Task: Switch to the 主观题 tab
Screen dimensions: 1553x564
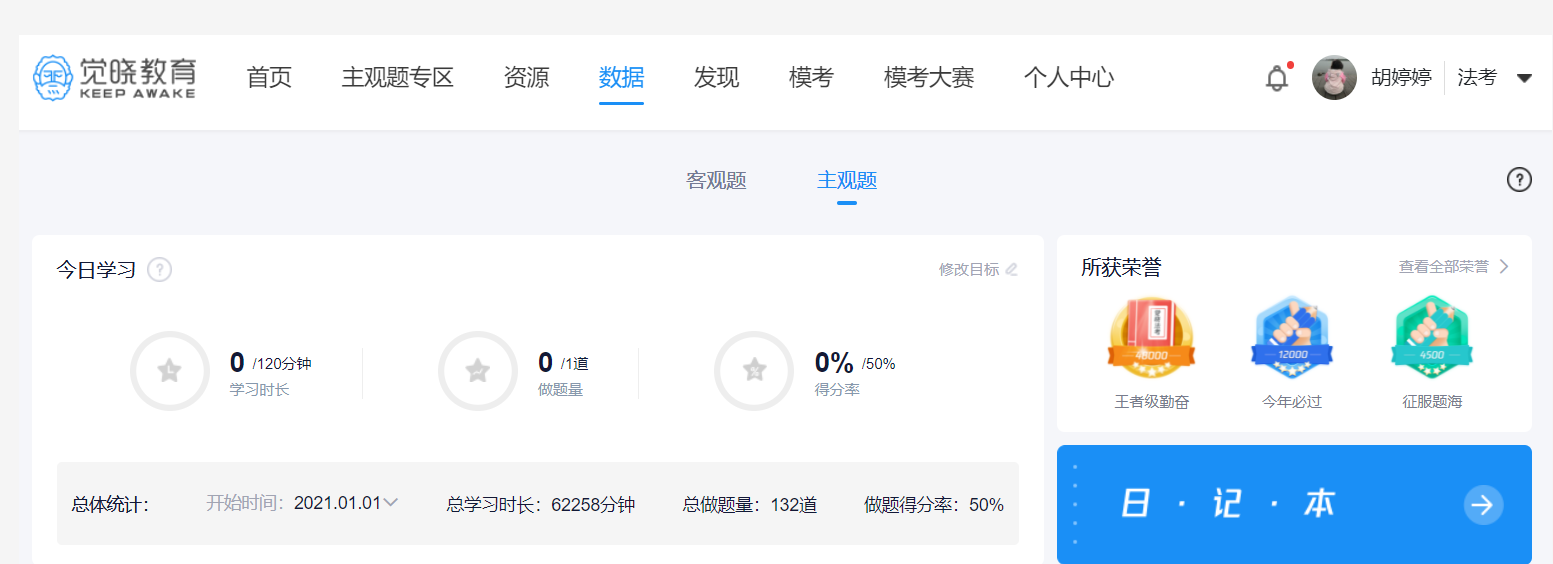Action: click(x=847, y=181)
